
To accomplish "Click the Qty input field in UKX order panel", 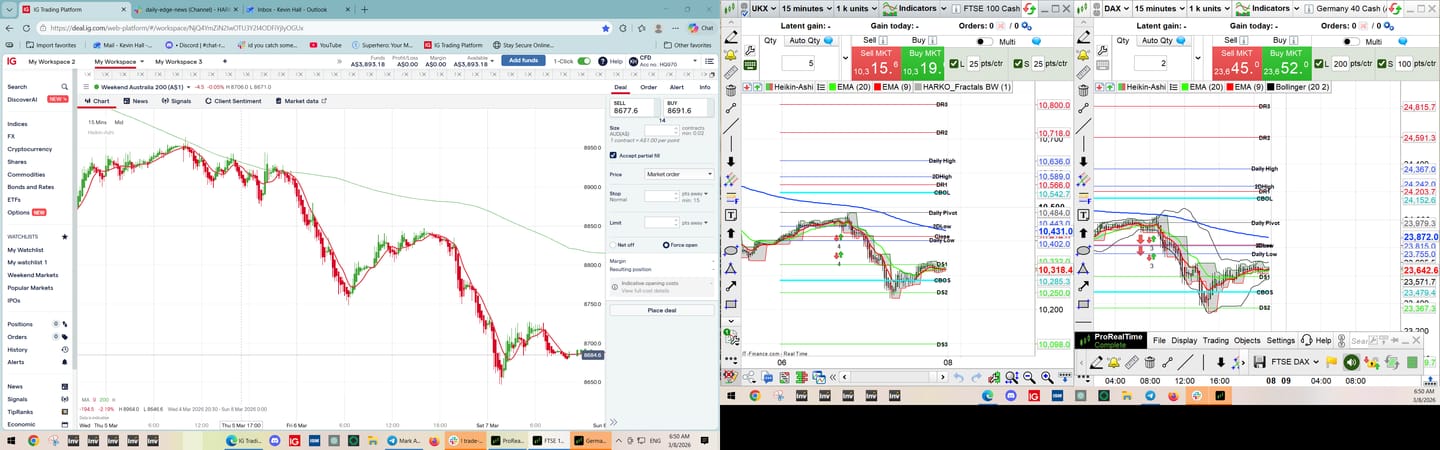I will pyautogui.click(x=798, y=63).
